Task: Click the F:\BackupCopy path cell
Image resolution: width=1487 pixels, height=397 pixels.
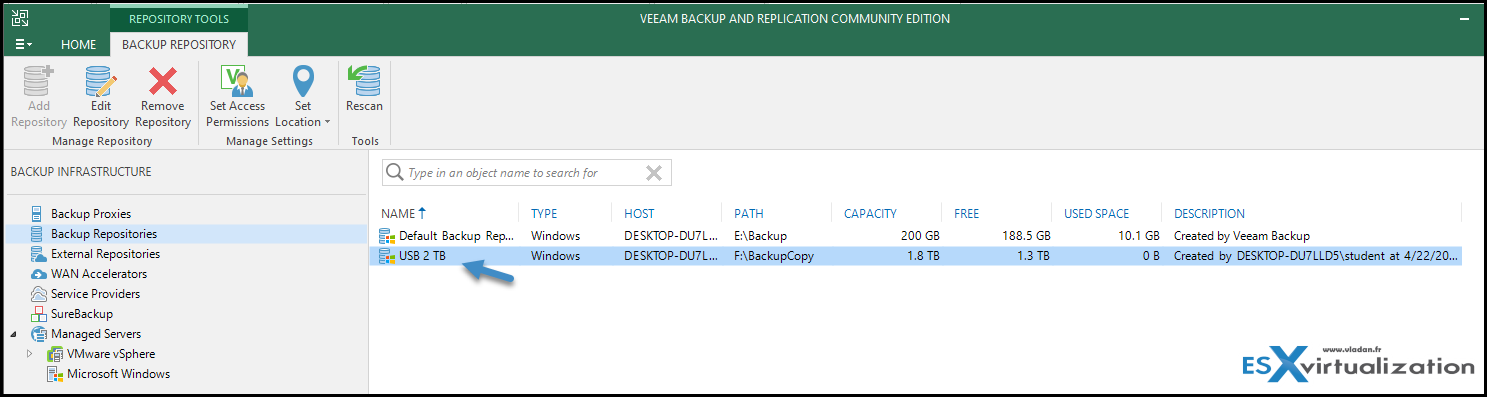Action: coord(773,256)
